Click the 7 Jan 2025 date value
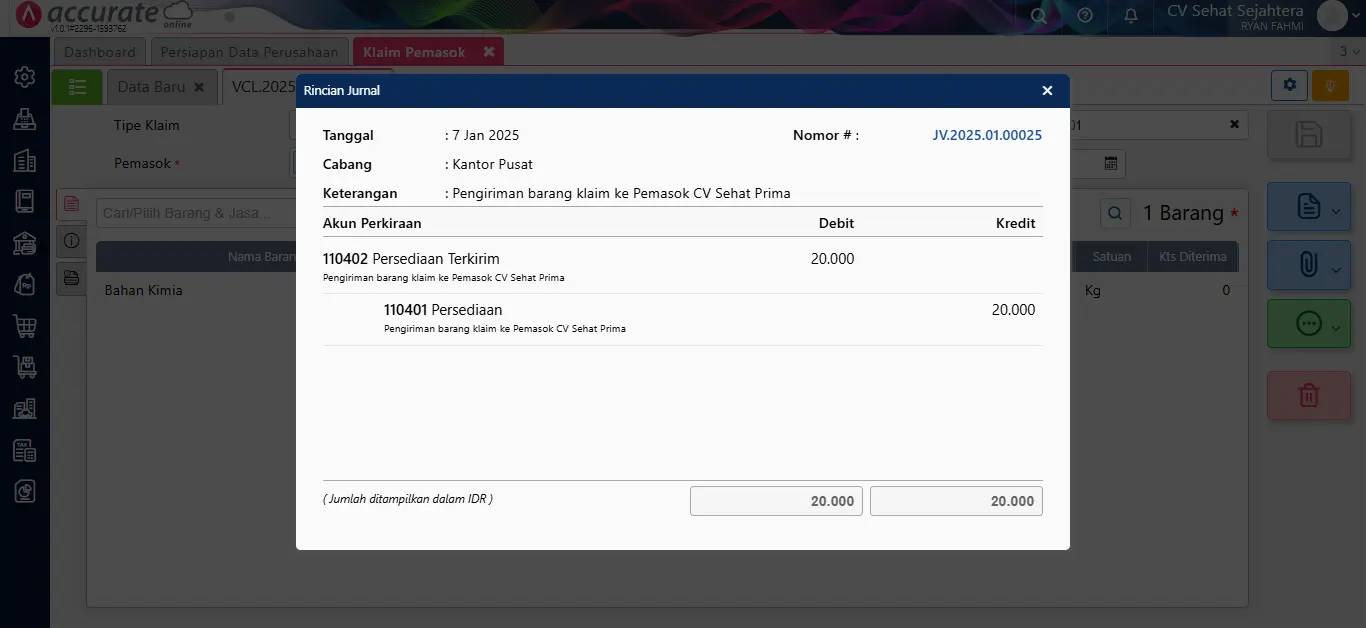 click(x=486, y=135)
